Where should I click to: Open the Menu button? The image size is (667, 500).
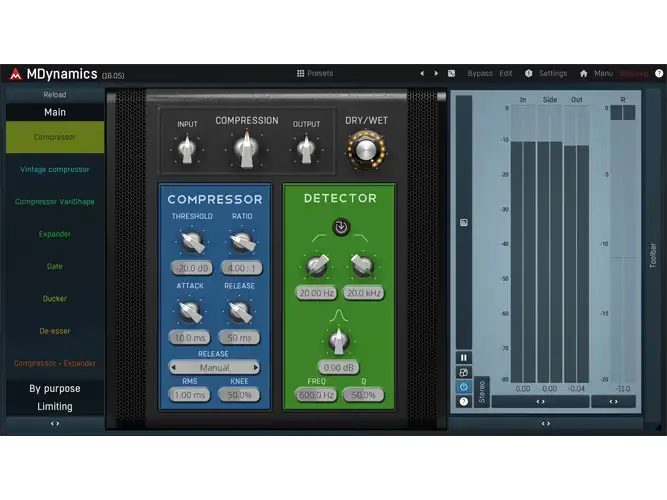pos(604,73)
